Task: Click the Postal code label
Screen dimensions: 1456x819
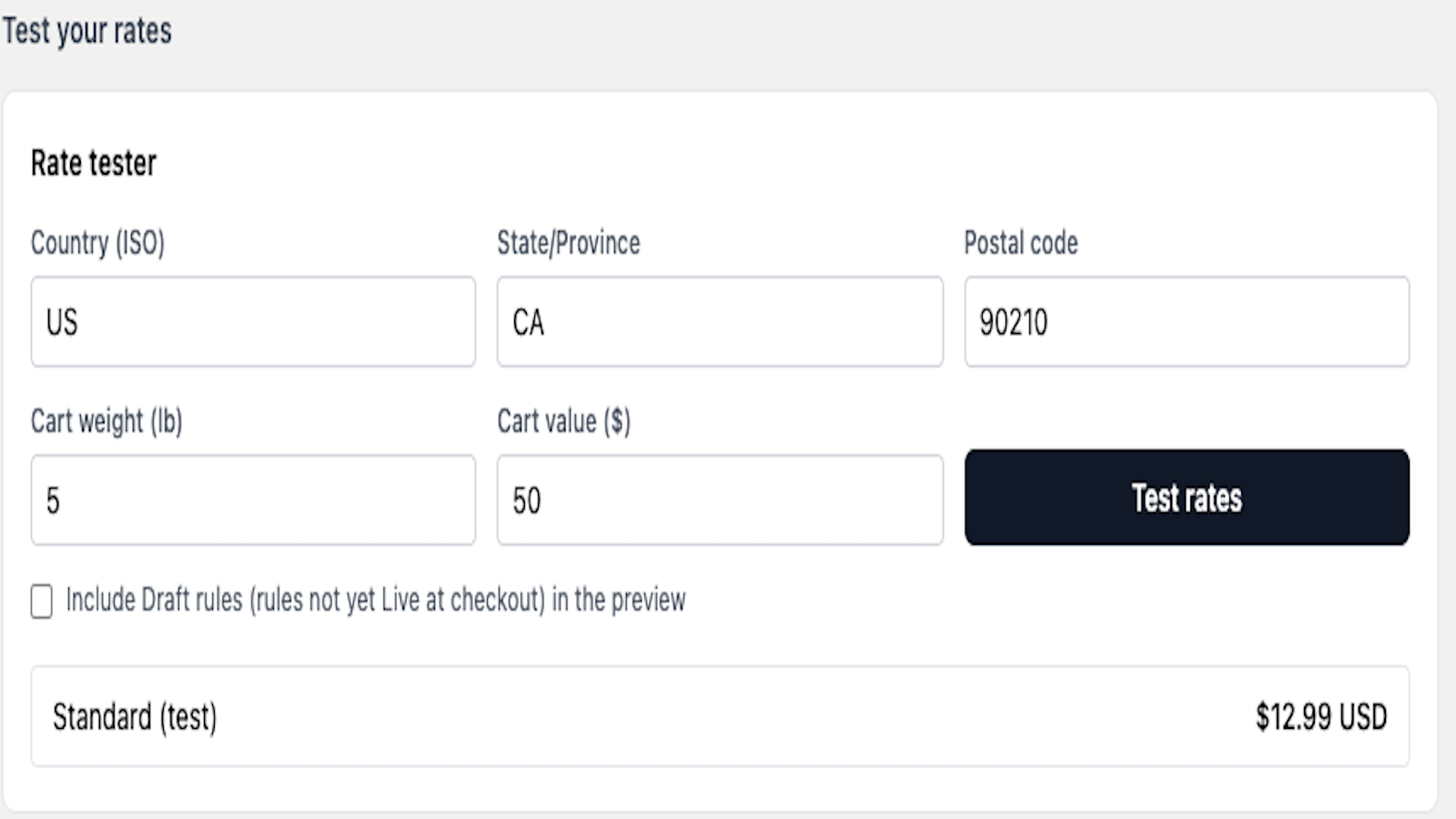Action: tap(1021, 243)
